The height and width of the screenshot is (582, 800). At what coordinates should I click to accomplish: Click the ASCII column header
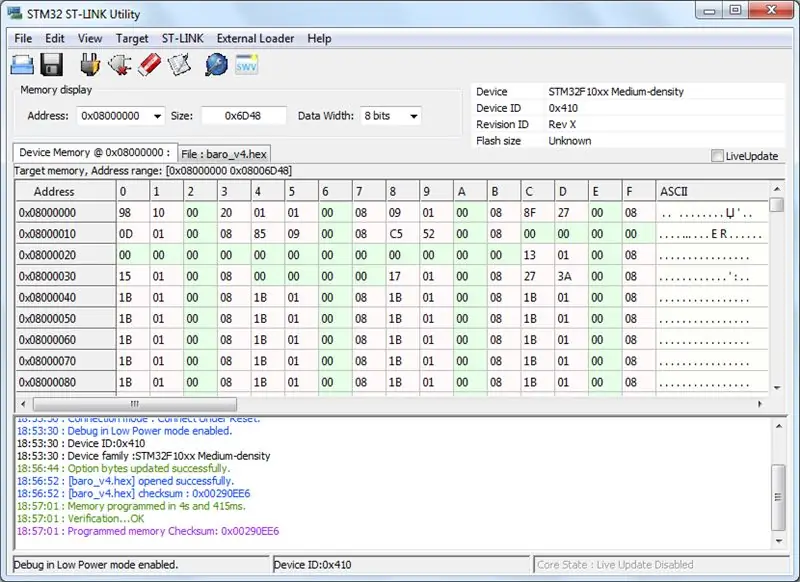pos(712,192)
